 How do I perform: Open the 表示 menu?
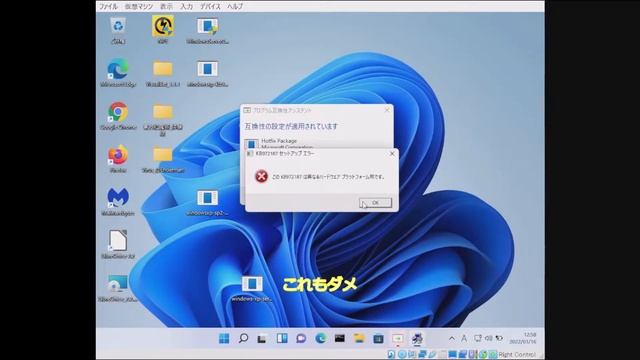tap(166, 7)
